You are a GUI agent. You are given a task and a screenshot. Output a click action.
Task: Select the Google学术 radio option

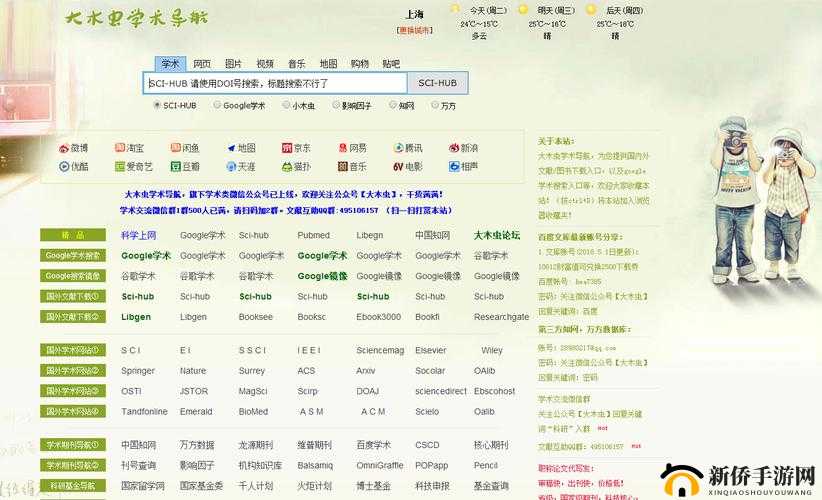(x=217, y=105)
